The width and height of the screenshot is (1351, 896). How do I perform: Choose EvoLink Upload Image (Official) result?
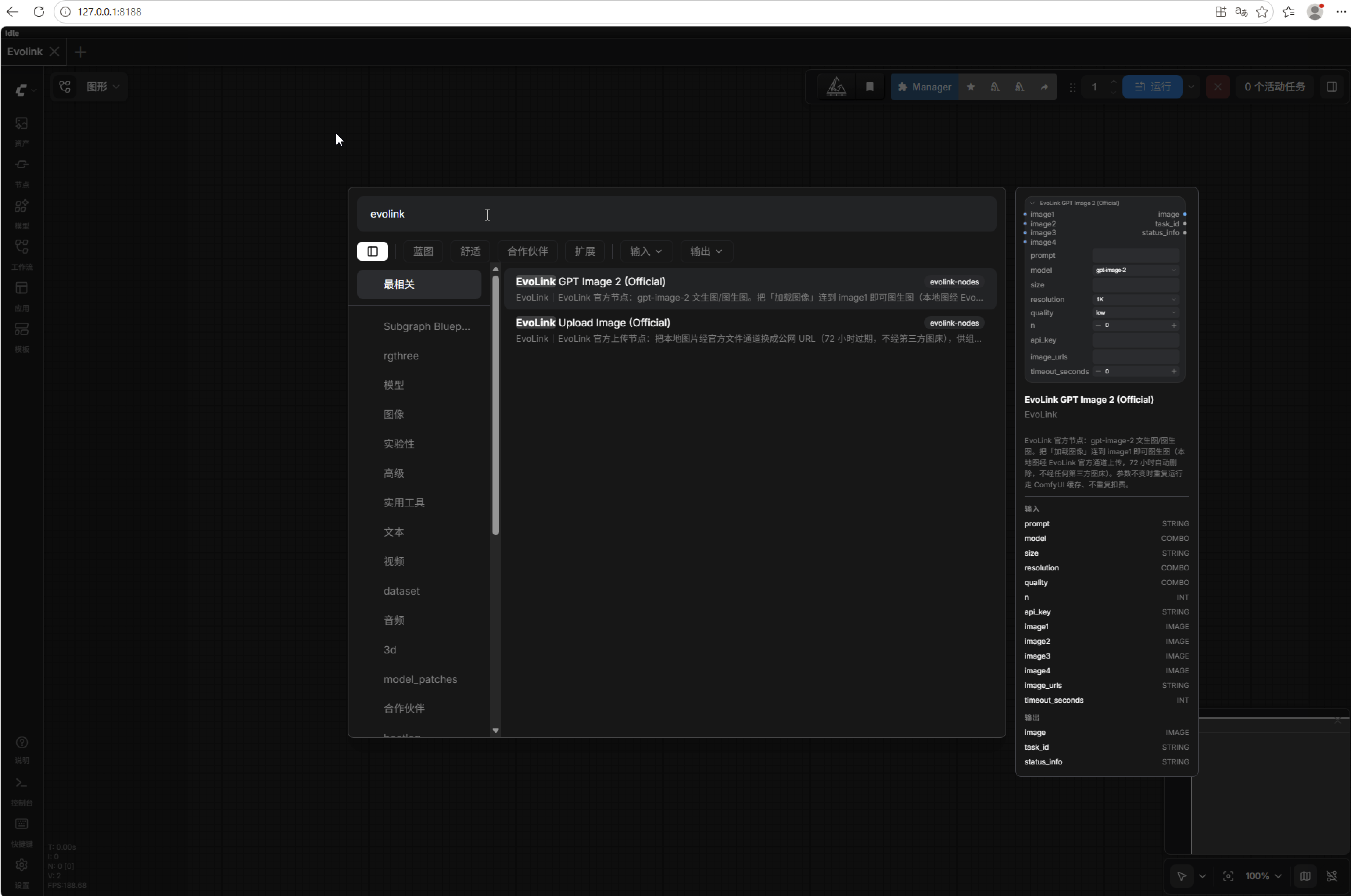pos(750,330)
